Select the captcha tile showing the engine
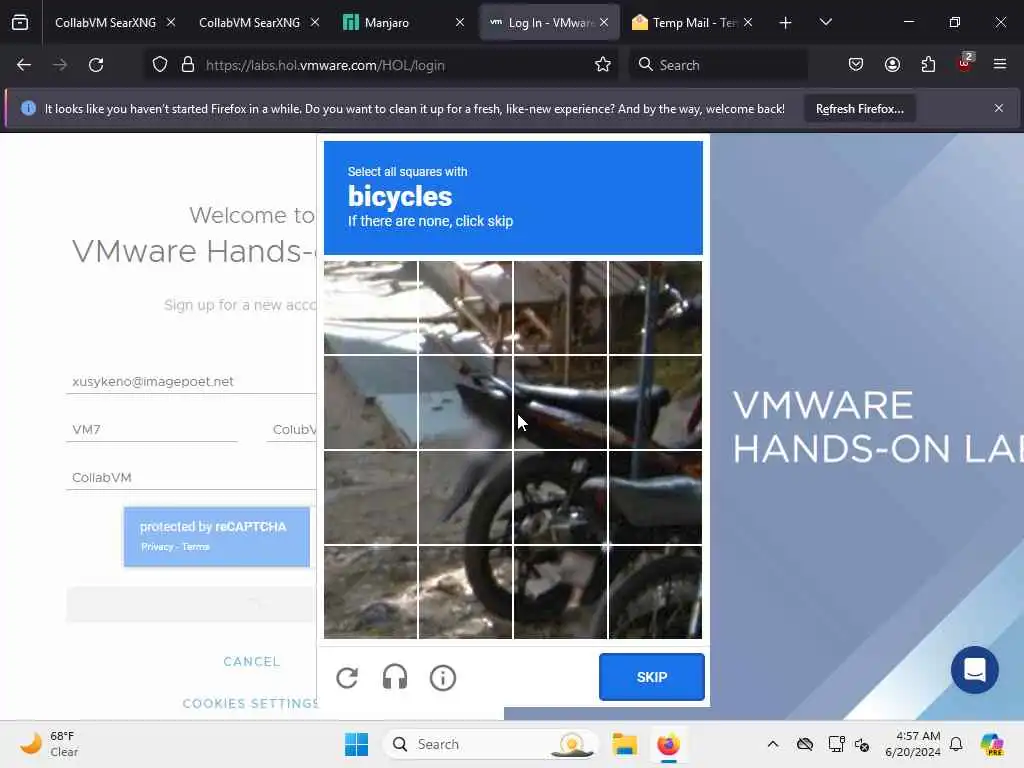The width and height of the screenshot is (1024, 768). coord(560,497)
